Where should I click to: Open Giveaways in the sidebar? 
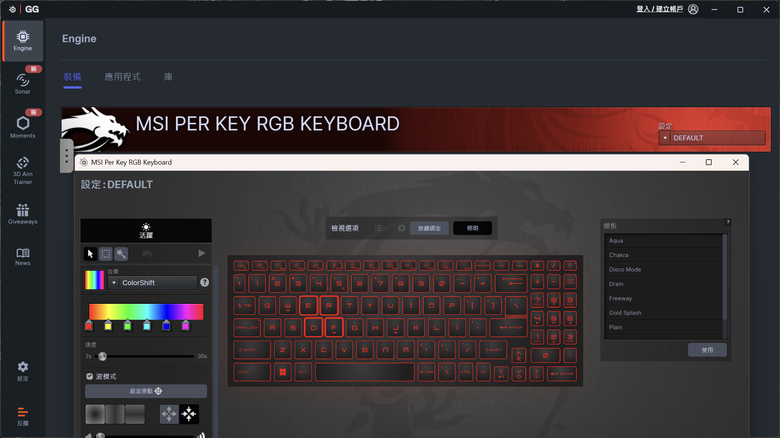pyautogui.click(x=23, y=214)
